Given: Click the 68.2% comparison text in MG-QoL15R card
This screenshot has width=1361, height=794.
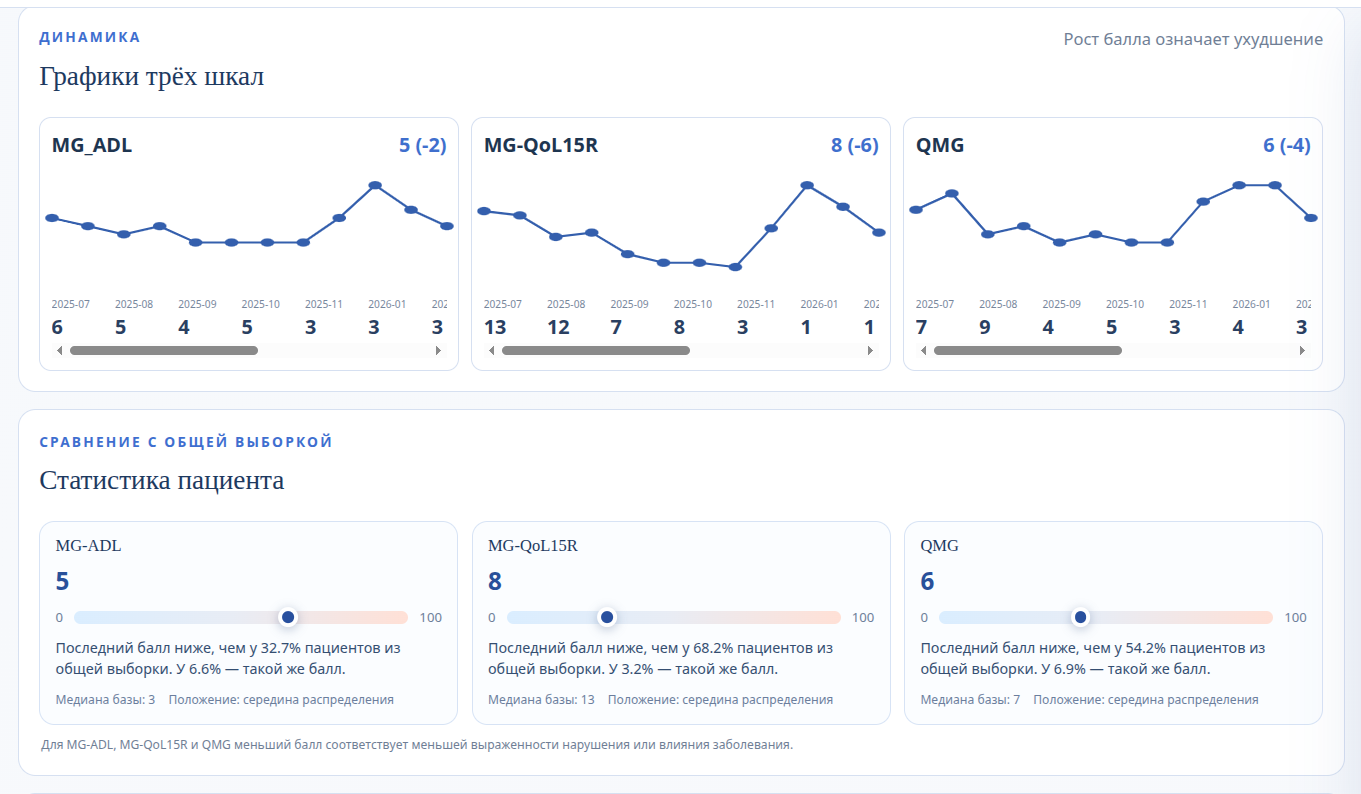Looking at the screenshot, I should pos(660,659).
